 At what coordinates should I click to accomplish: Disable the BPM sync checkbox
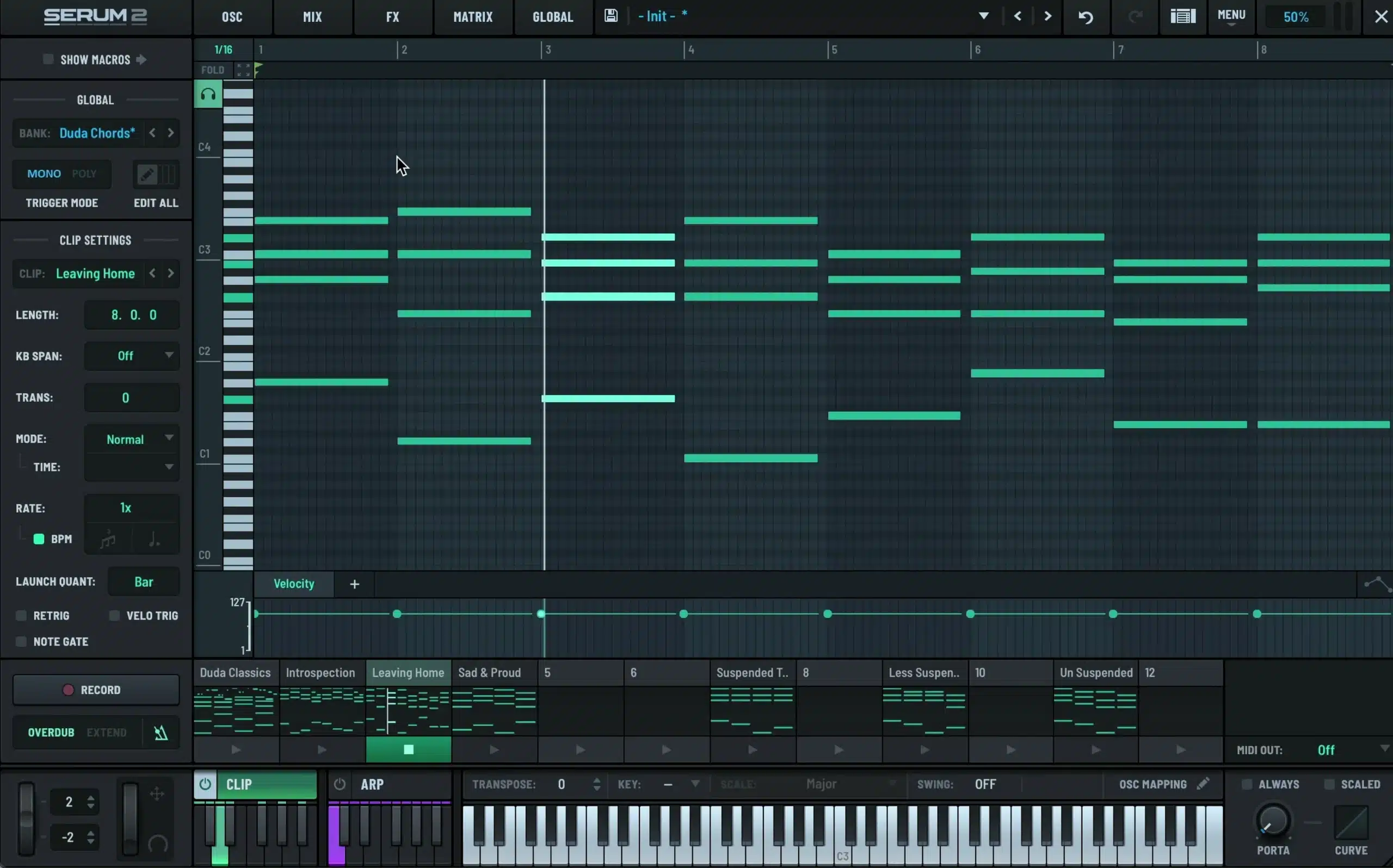[x=39, y=538]
